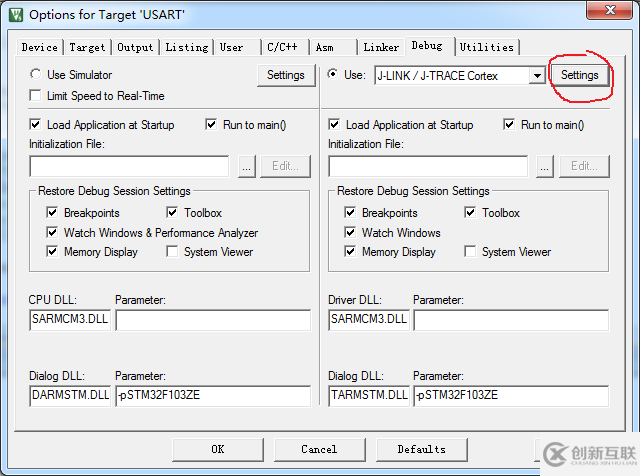Click the Keil uVision icon in title bar
Image resolution: width=640 pixels, height=476 pixels.
coord(16,15)
